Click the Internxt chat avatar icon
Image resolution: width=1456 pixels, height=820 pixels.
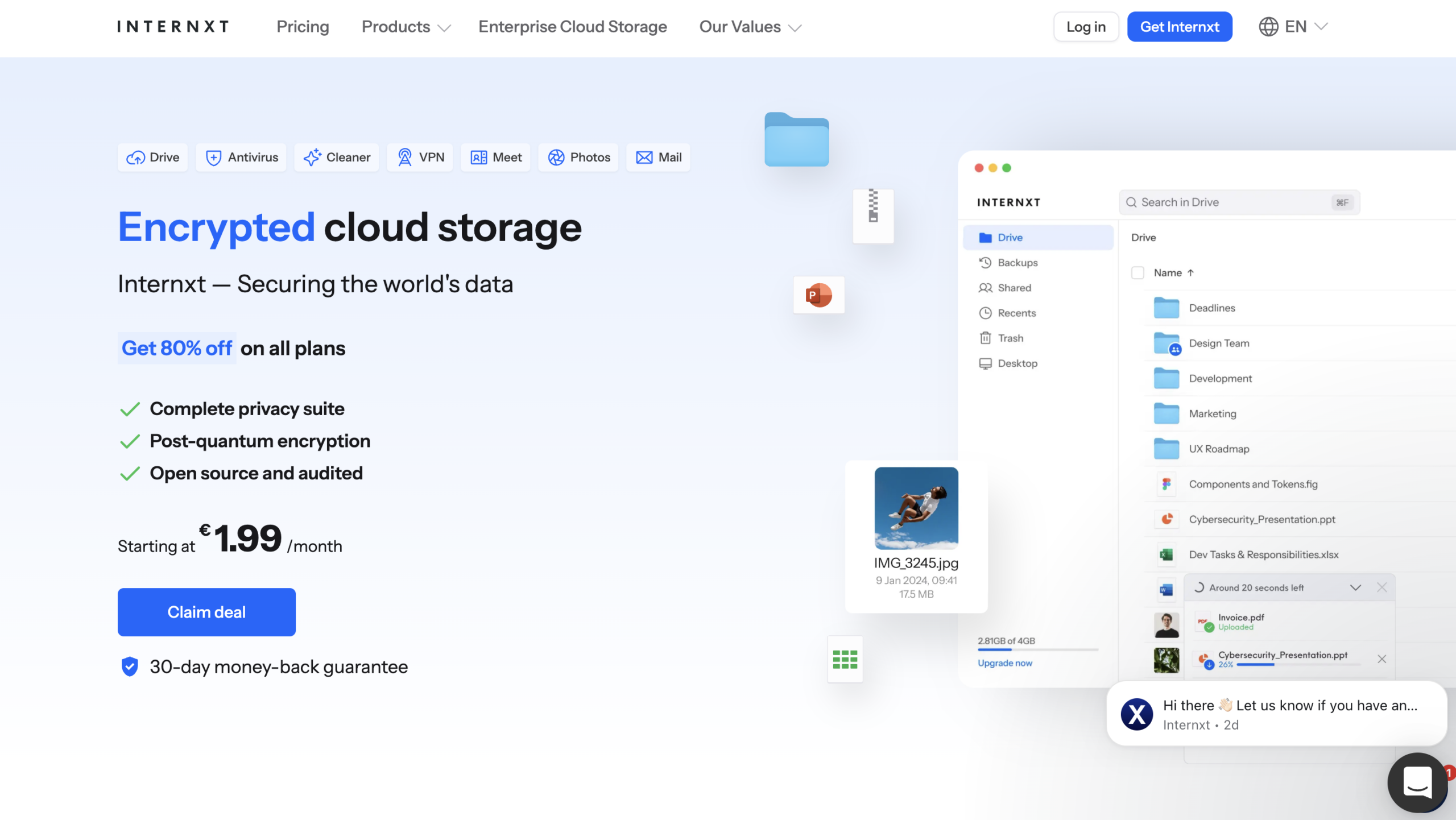pyautogui.click(x=1137, y=714)
